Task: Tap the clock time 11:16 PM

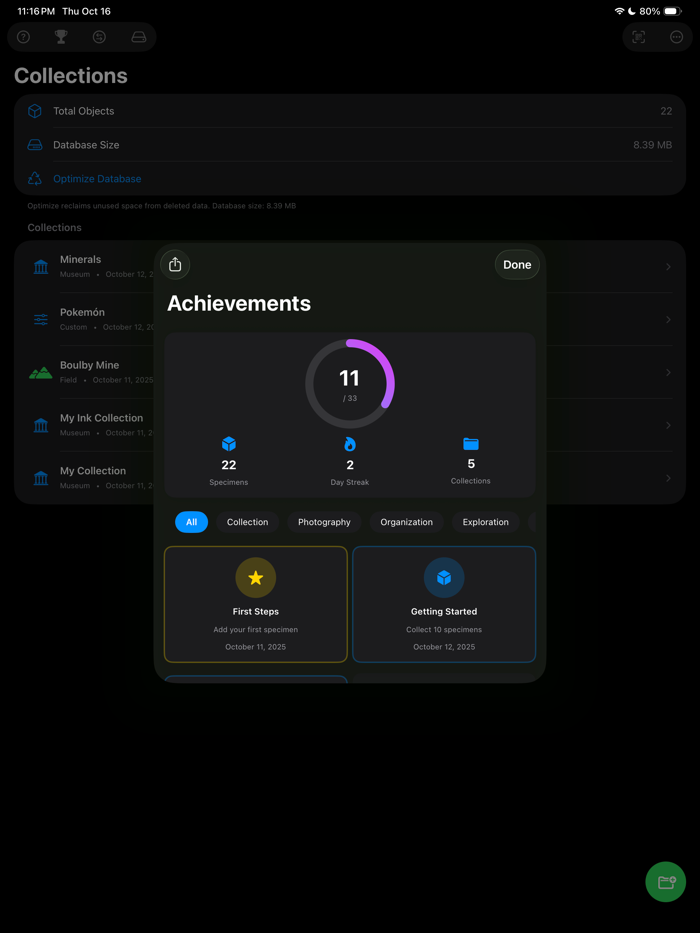Action: click(36, 11)
